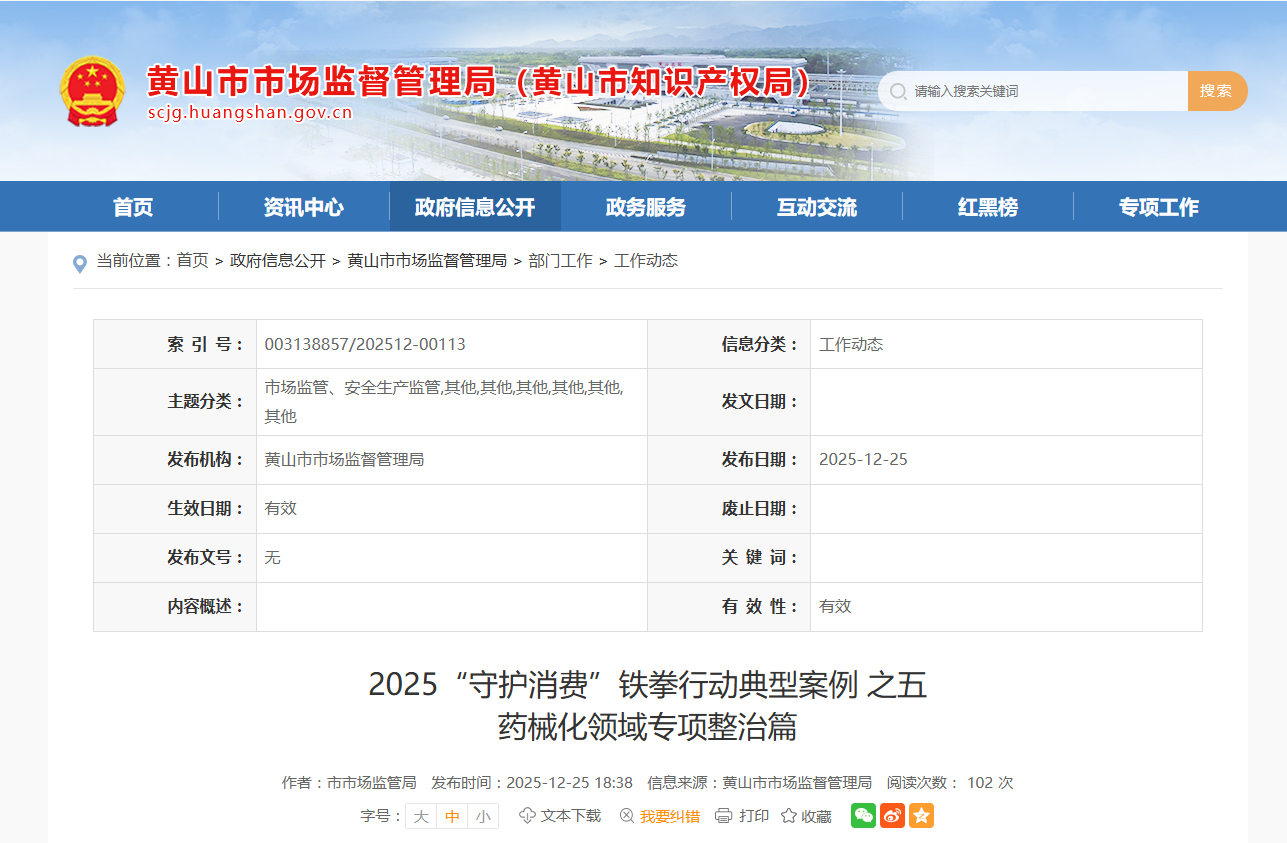The width and height of the screenshot is (1287, 843).
Task: Go to 首页 in the breadcrumb
Action: (193, 261)
